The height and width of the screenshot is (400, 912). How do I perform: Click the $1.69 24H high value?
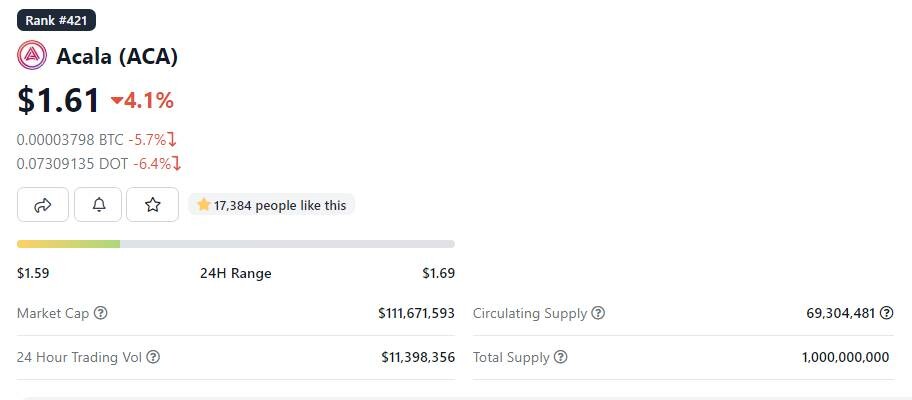(439, 273)
